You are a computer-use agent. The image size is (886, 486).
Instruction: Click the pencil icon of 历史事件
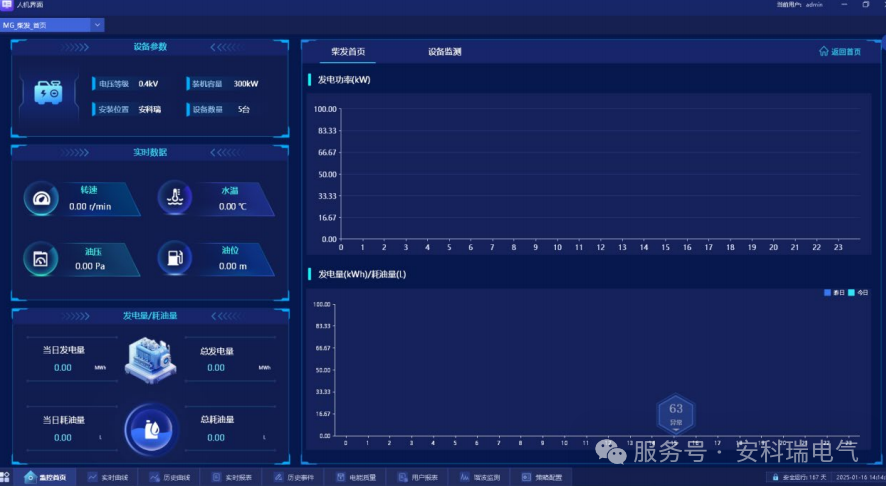[278, 478]
